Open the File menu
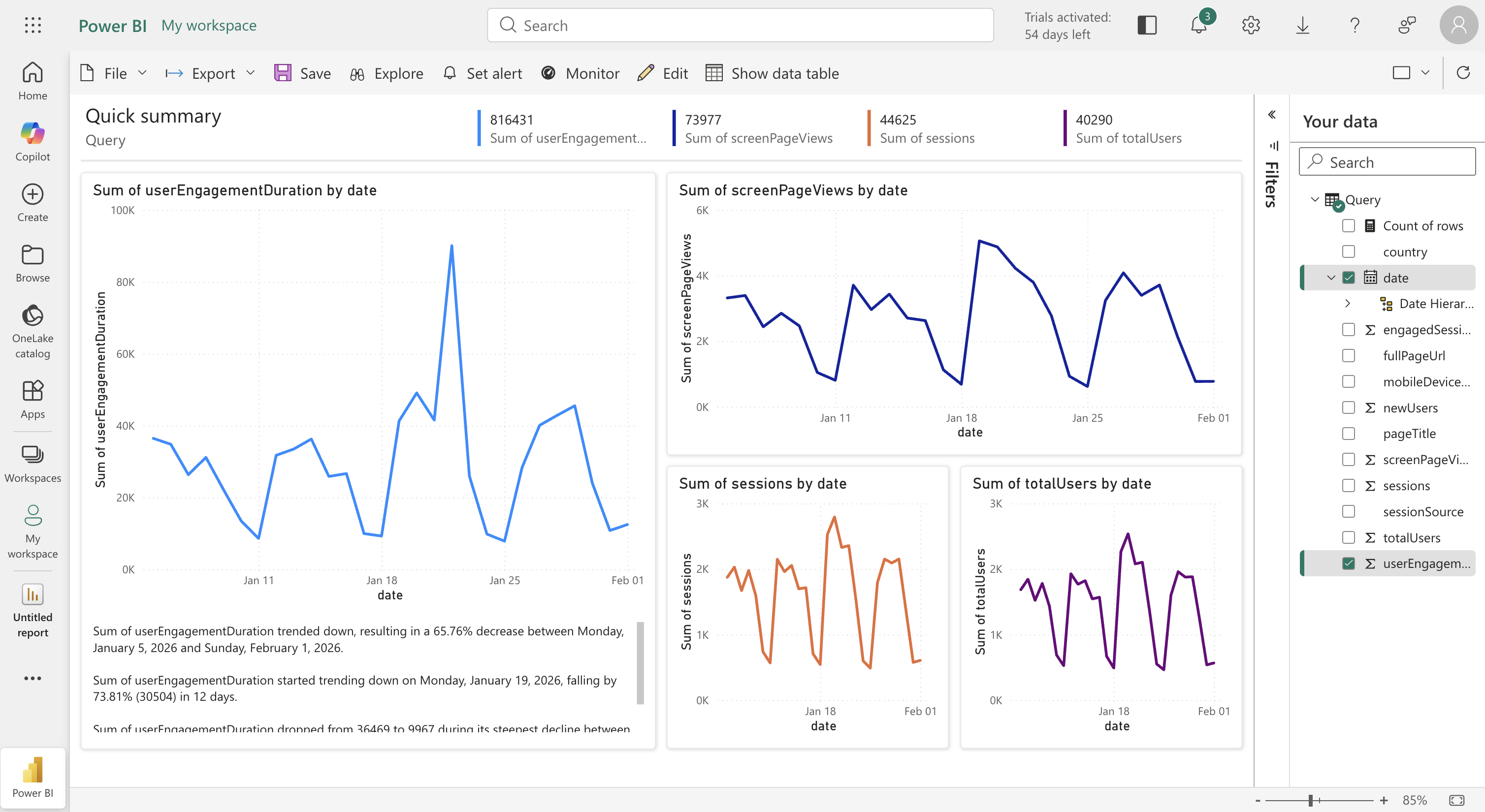Image resolution: width=1485 pixels, height=812 pixels. click(115, 73)
